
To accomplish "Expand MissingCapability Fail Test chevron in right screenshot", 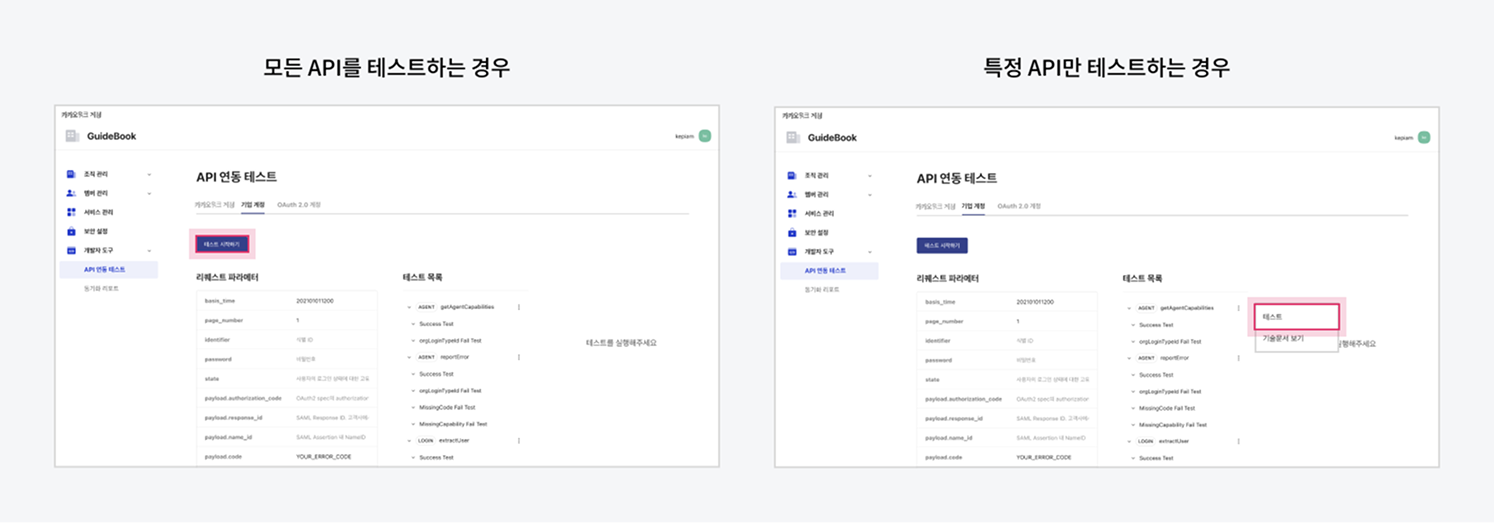I will click(1132, 425).
